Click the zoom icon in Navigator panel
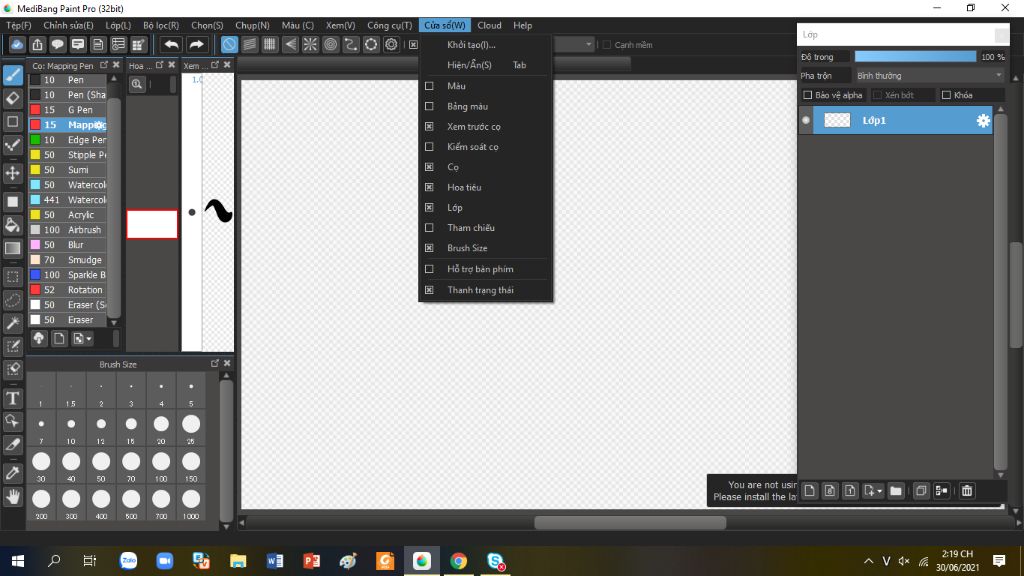This screenshot has width=1024, height=576. click(x=136, y=84)
